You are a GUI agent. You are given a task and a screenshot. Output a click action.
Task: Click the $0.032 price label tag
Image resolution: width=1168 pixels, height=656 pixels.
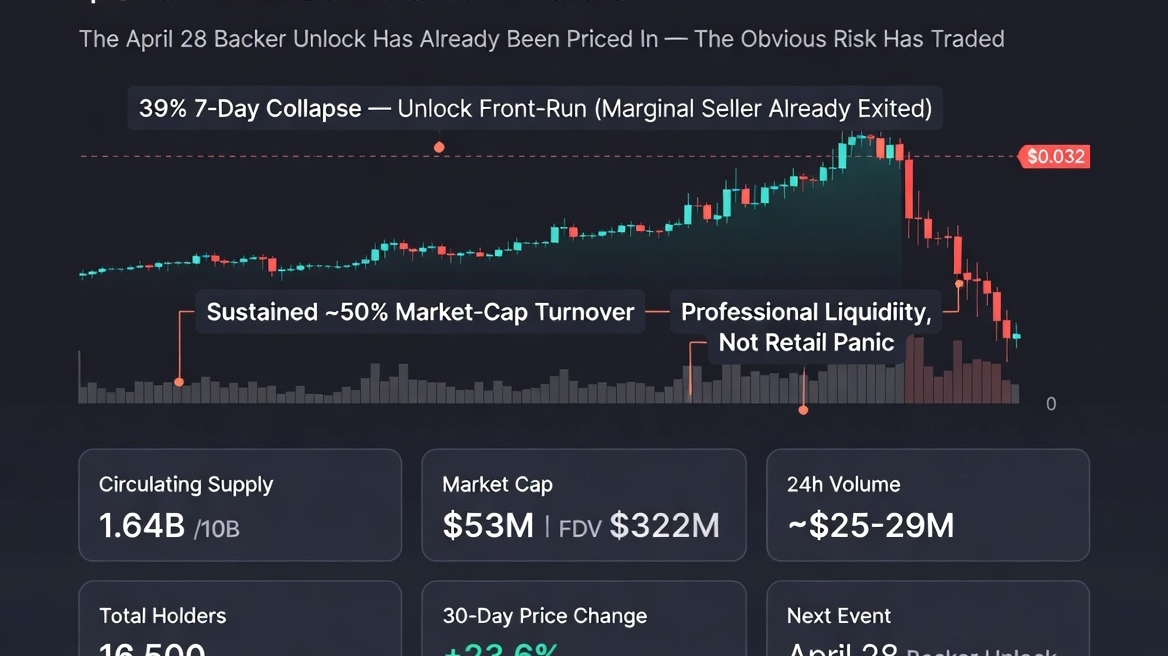[1056, 157]
